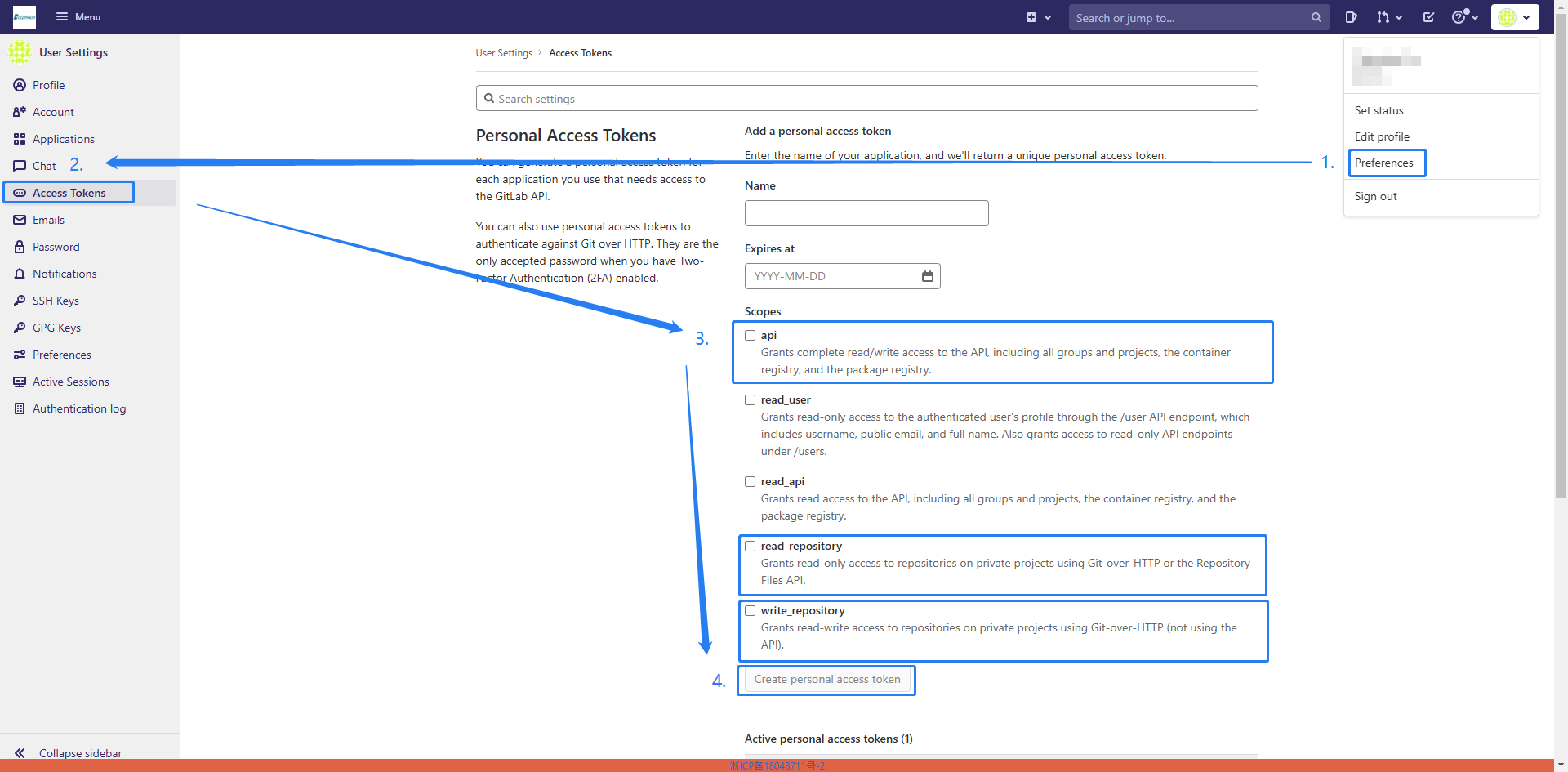Tick the write_repository scope checkbox
1568x772 pixels.
[750, 611]
